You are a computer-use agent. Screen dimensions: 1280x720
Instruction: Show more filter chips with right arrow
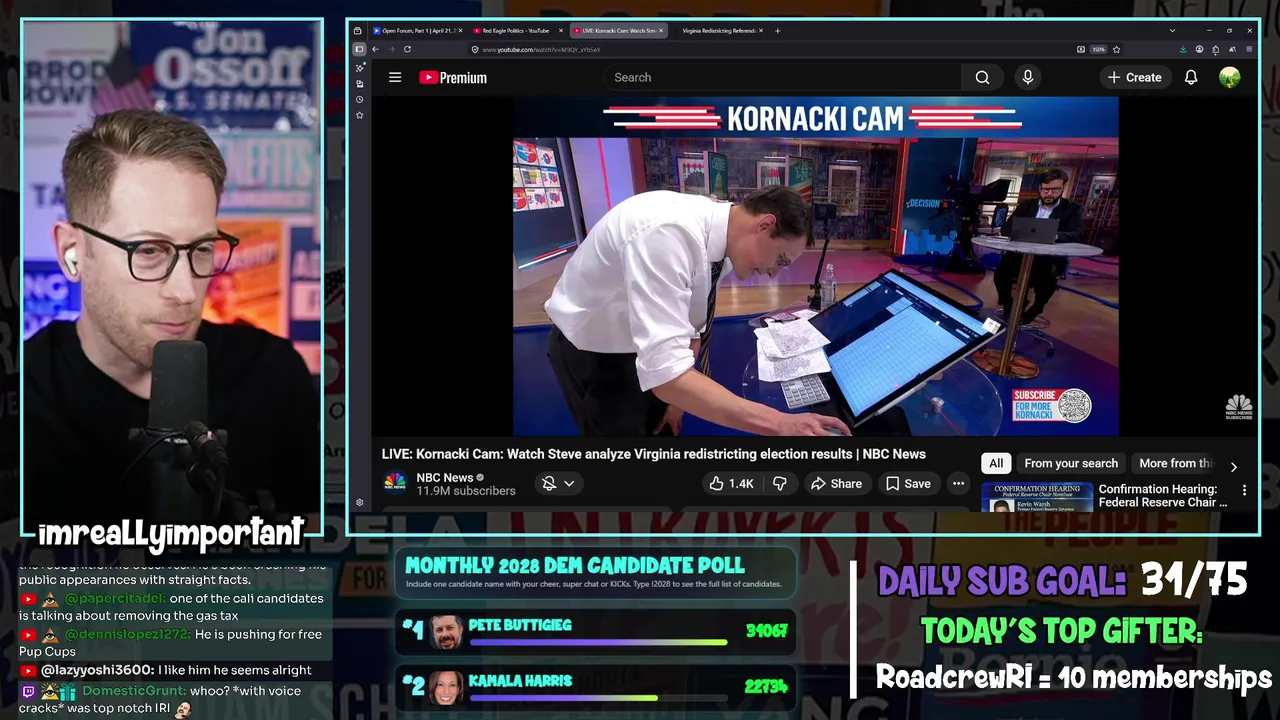1233,466
